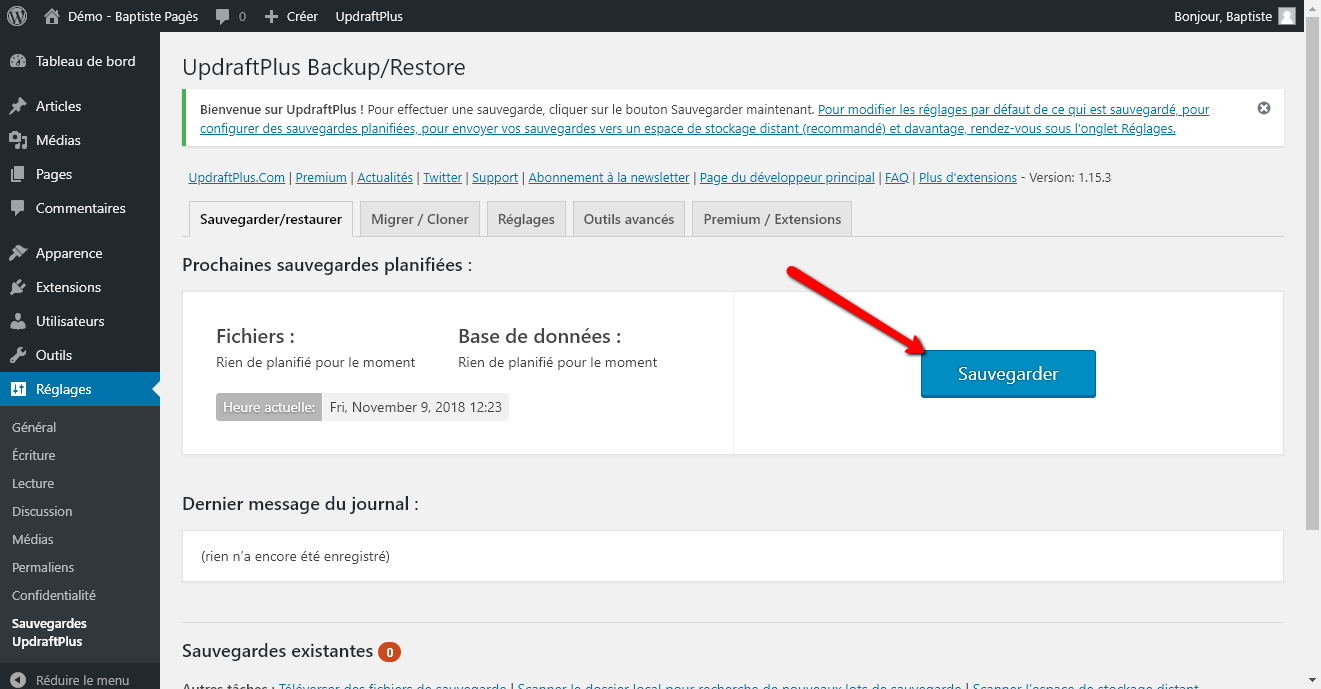Select Permaliens settings submenu
Screen dimensions: 1321x689
[43, 567]
